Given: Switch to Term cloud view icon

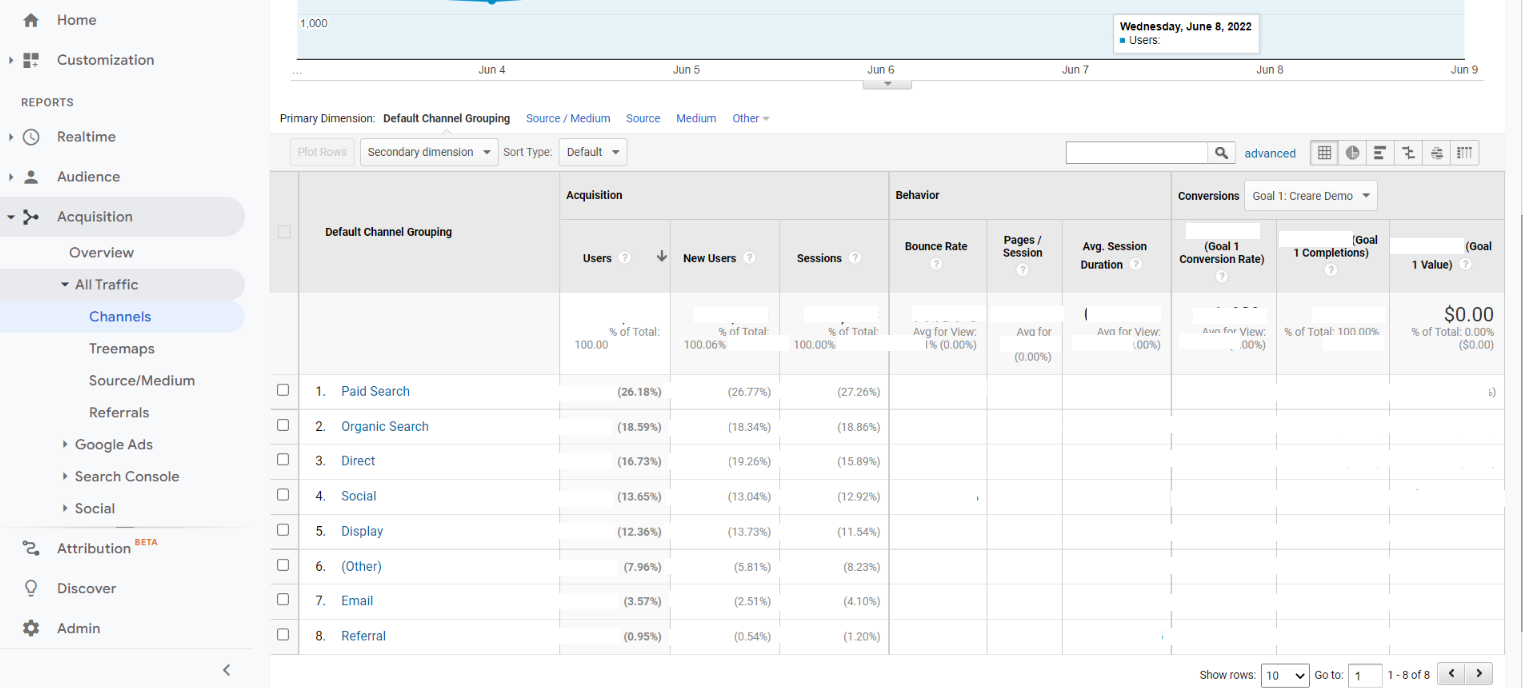Looking at the screenshot, I should pyautogui.click(x=1436, y=153).
